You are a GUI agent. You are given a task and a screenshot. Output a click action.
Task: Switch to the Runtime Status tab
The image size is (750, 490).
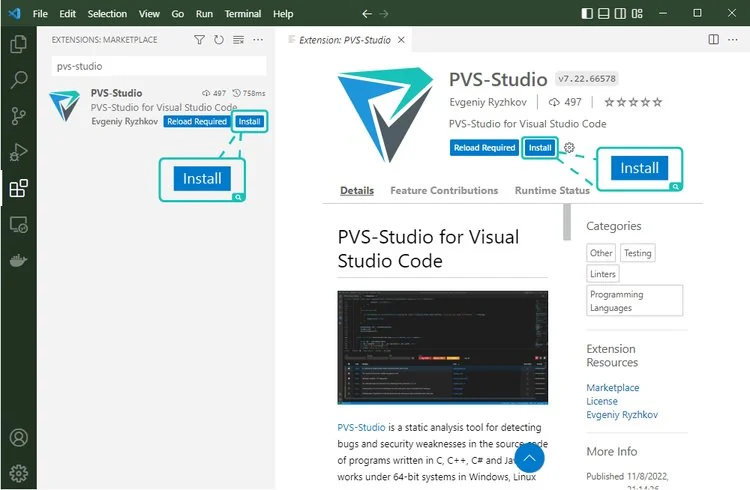point(552,190)
